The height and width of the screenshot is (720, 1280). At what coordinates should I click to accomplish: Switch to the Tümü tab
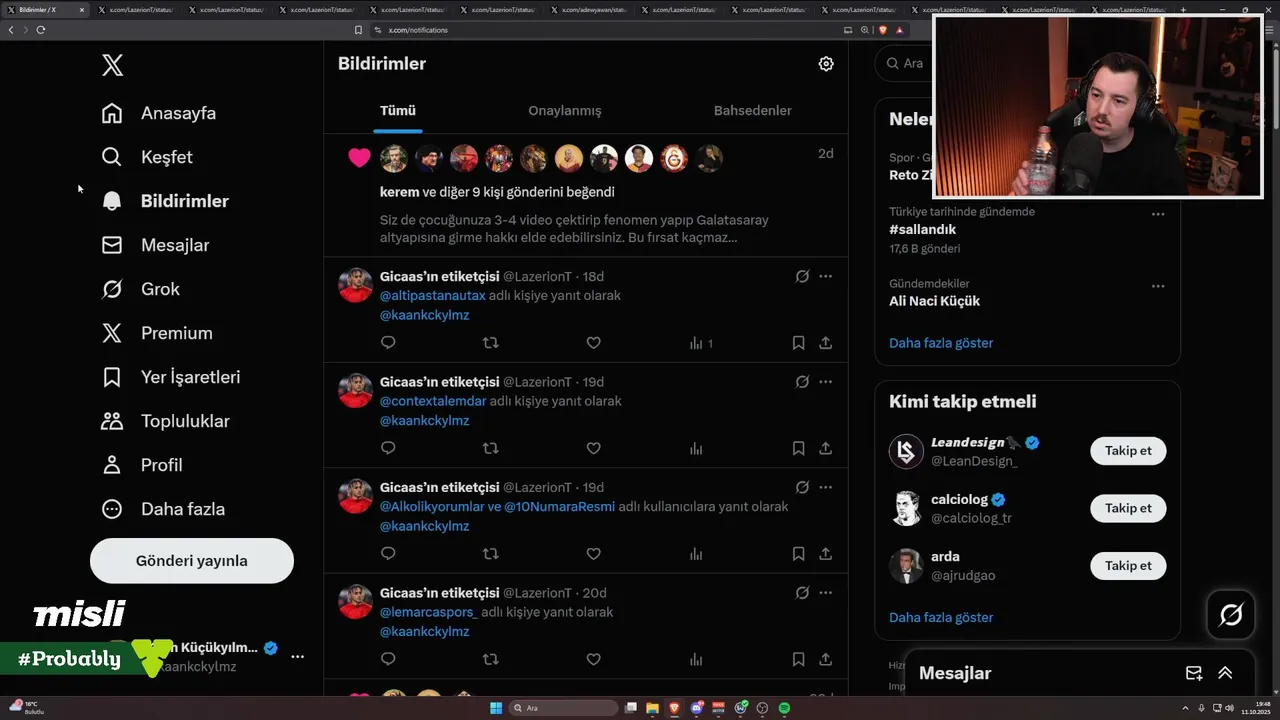(x=398, y=111)
